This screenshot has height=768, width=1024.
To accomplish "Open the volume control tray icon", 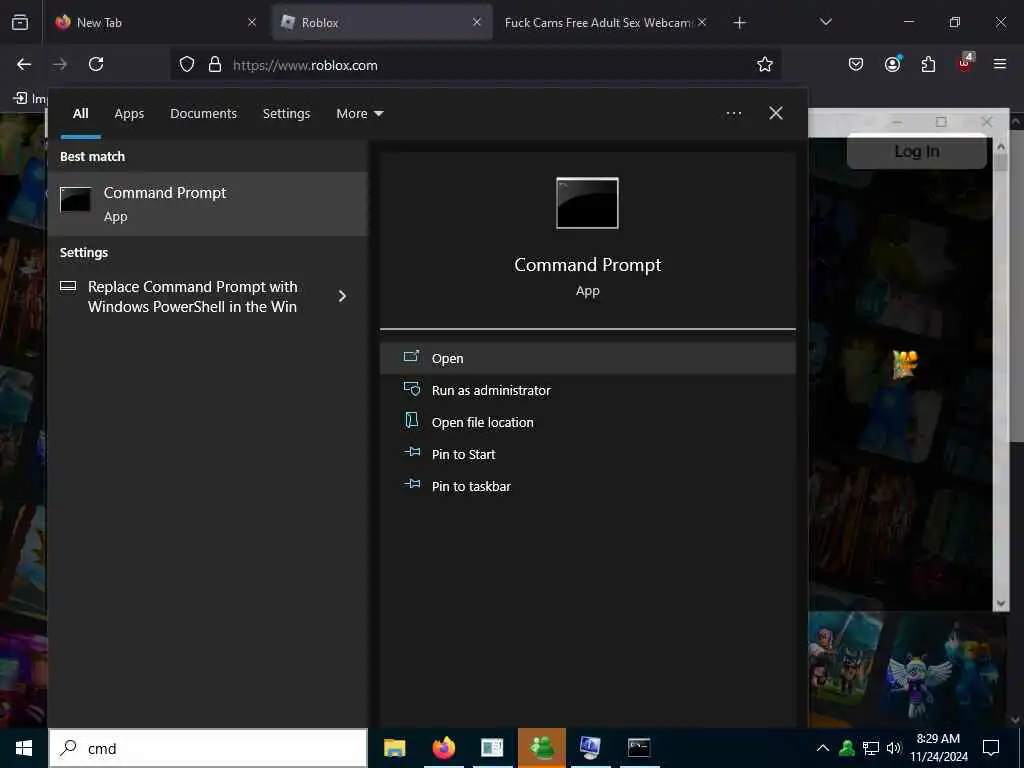I will 893,748.
